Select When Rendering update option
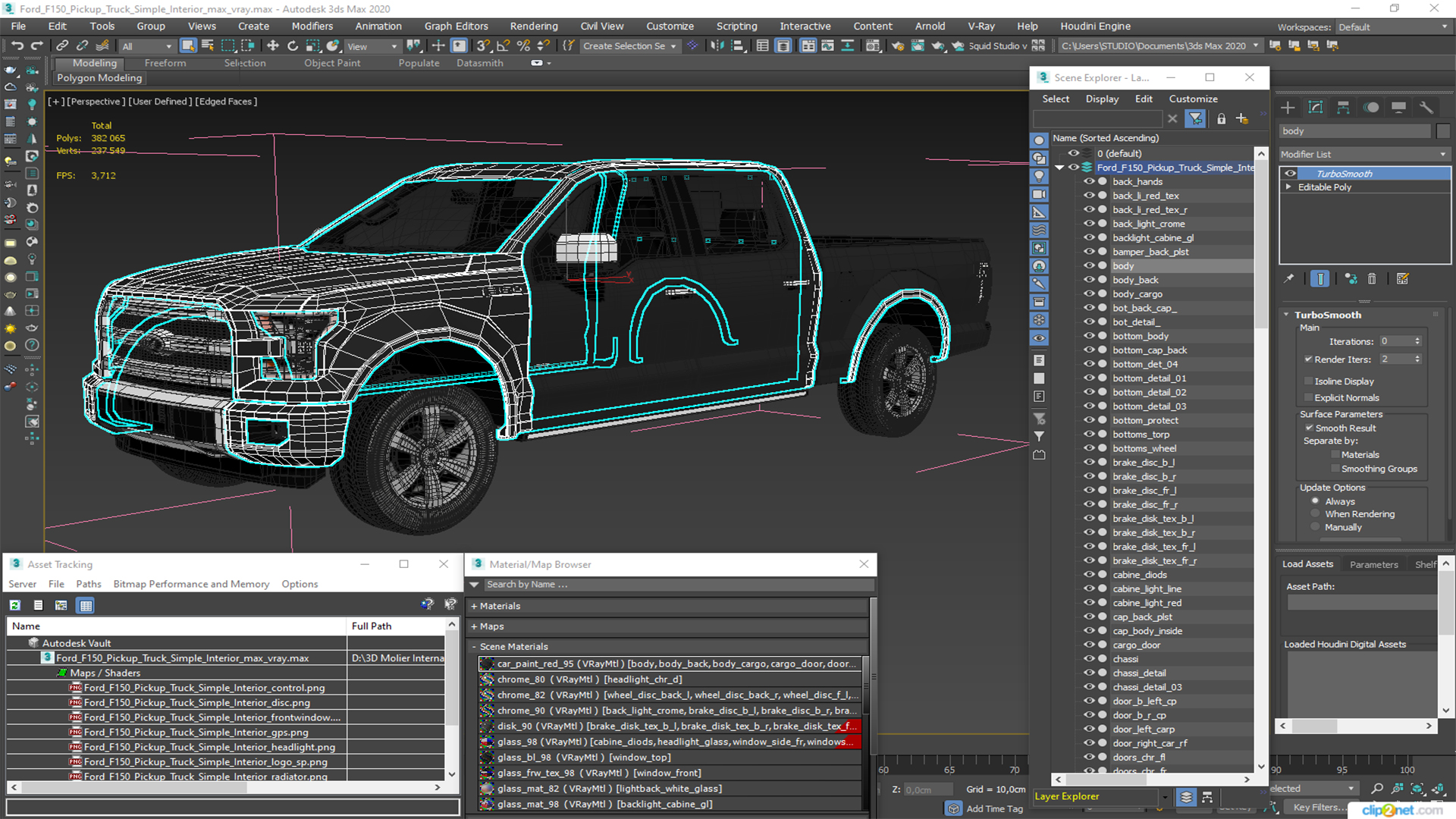1456x819 pixels. click(1316, 514)
